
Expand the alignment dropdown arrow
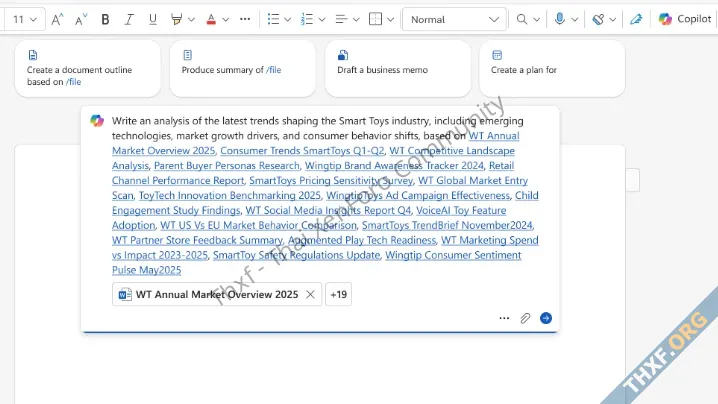click(356, 20)
